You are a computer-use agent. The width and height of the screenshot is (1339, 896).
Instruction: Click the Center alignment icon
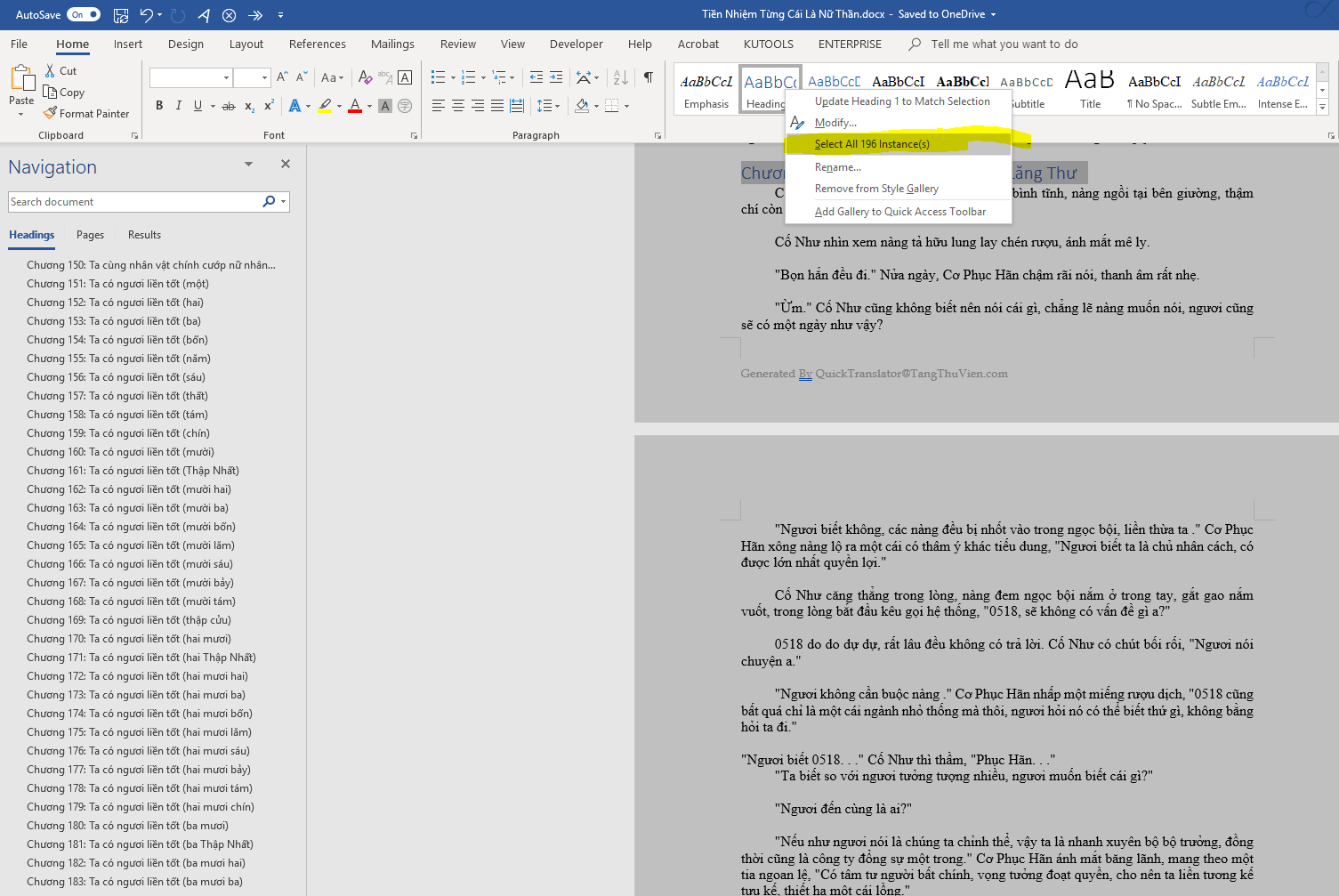click(x=458, y=106)
